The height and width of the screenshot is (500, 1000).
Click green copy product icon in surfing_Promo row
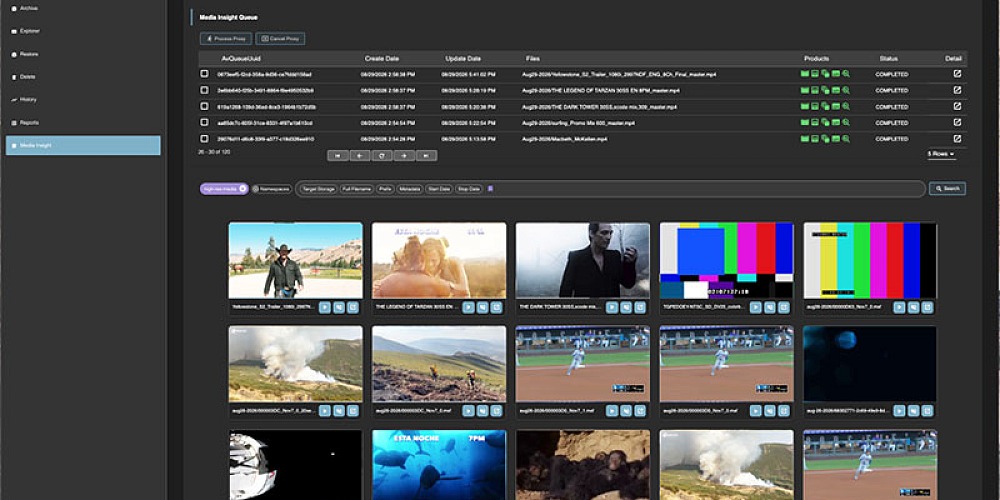click(825, 122)
